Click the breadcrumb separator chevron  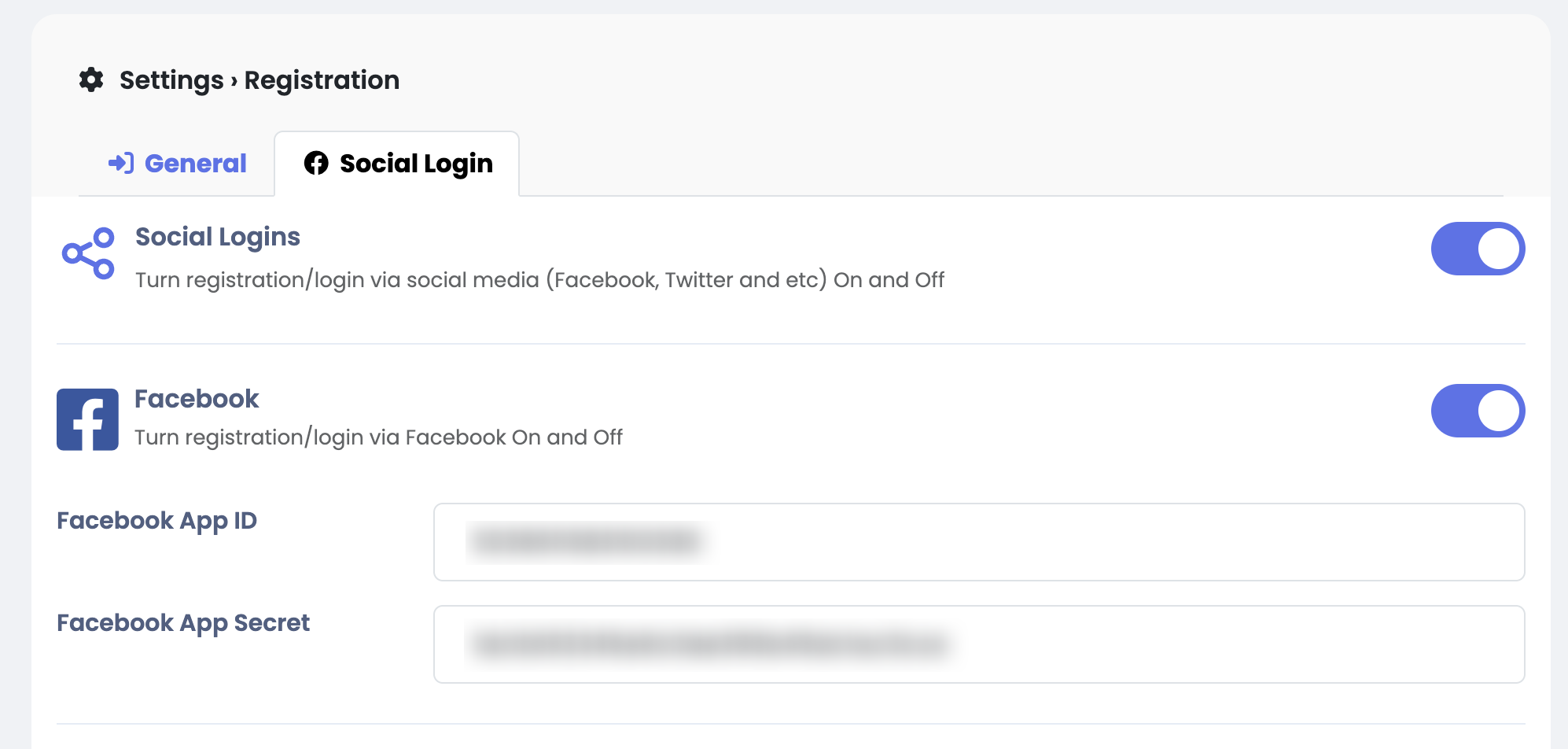pyautogui.click(x=234, y=81)
